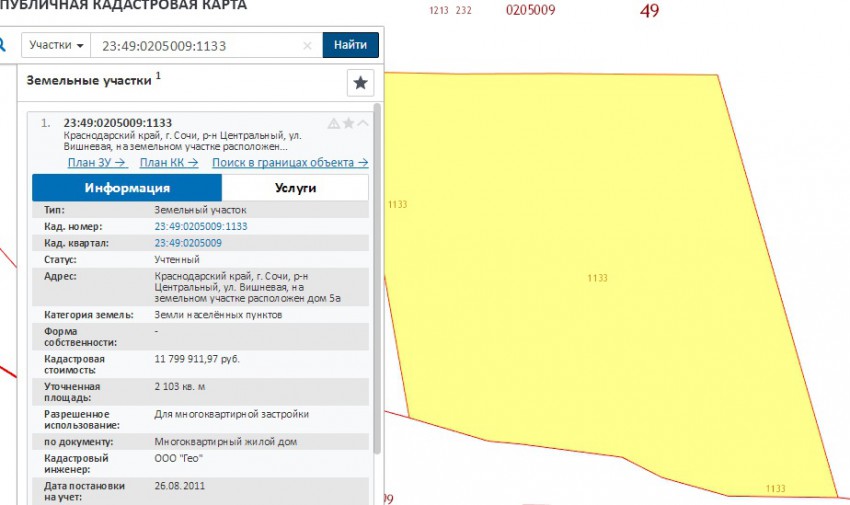Viewport: 850px width, 505px height.
Task: Click the magnifier search icon
Action: pos(3,45)
